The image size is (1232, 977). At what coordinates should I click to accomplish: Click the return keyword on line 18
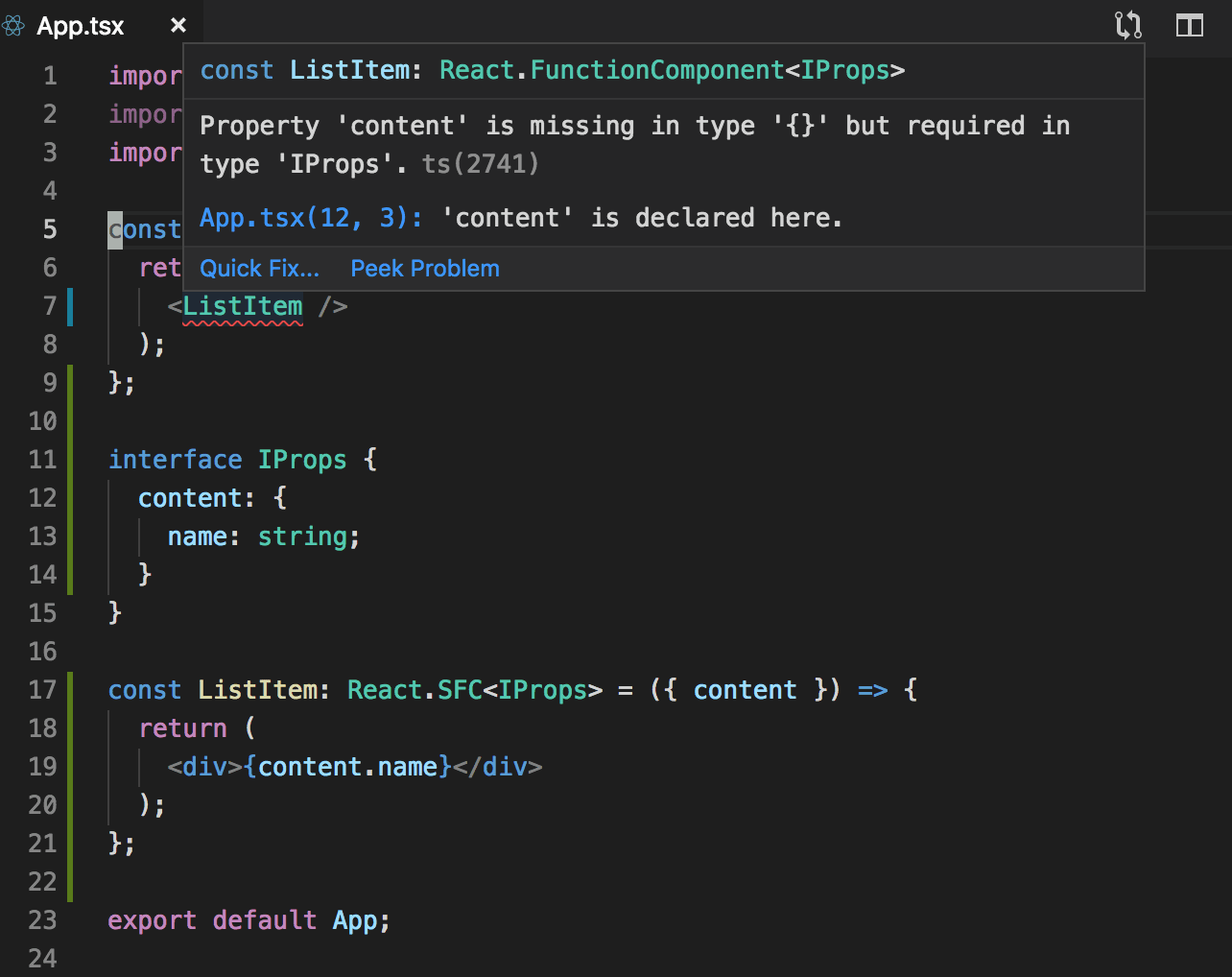[x=182, y=728]
